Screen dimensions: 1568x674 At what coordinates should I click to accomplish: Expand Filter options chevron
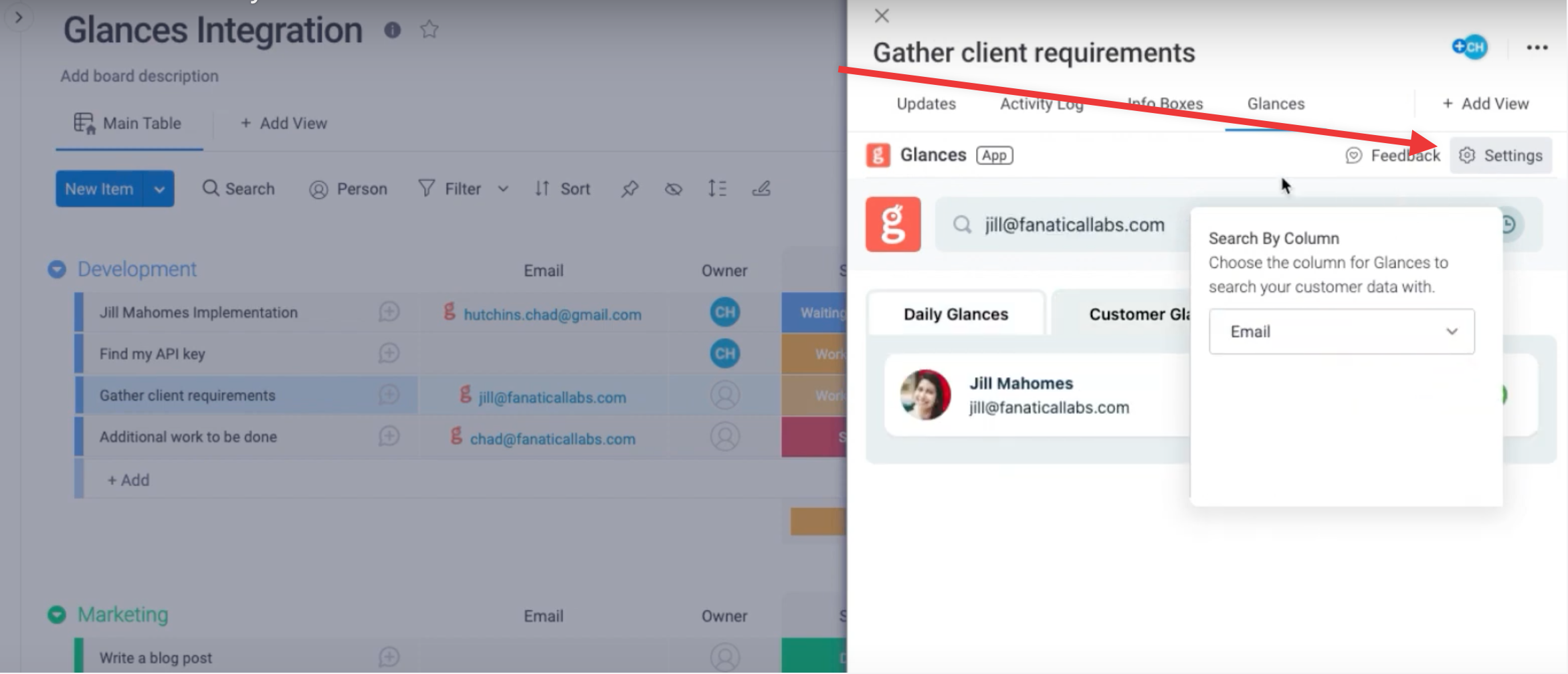503,189
